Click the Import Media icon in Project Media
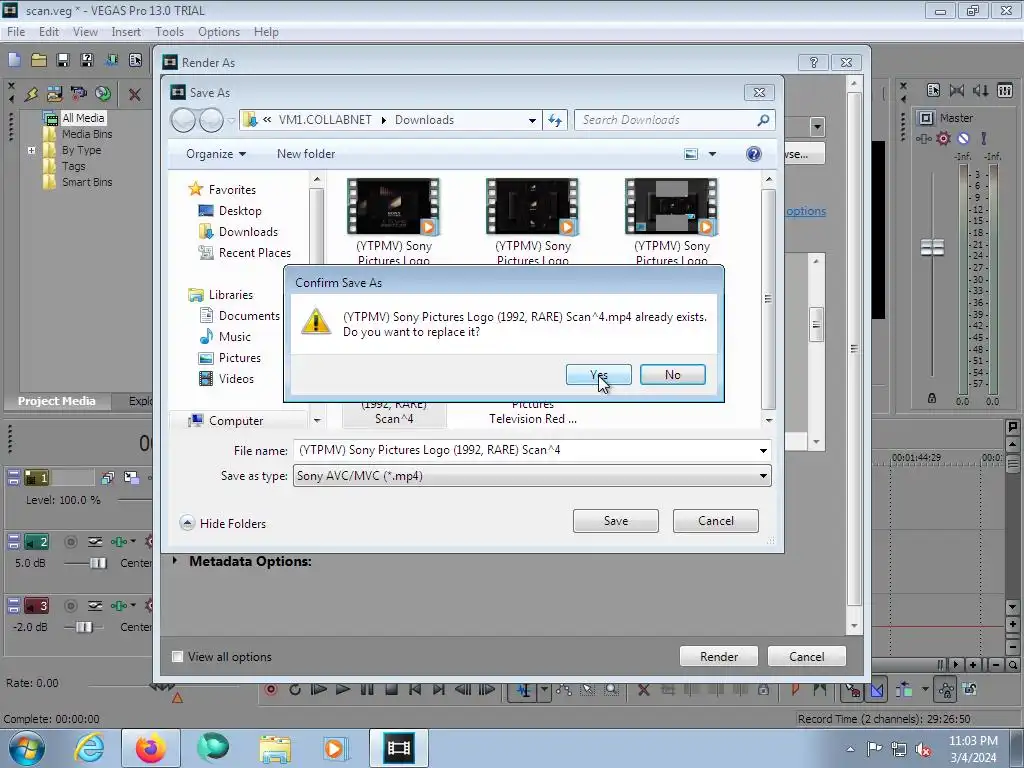Screen dimensions: 1024x768 pos(54,94)
